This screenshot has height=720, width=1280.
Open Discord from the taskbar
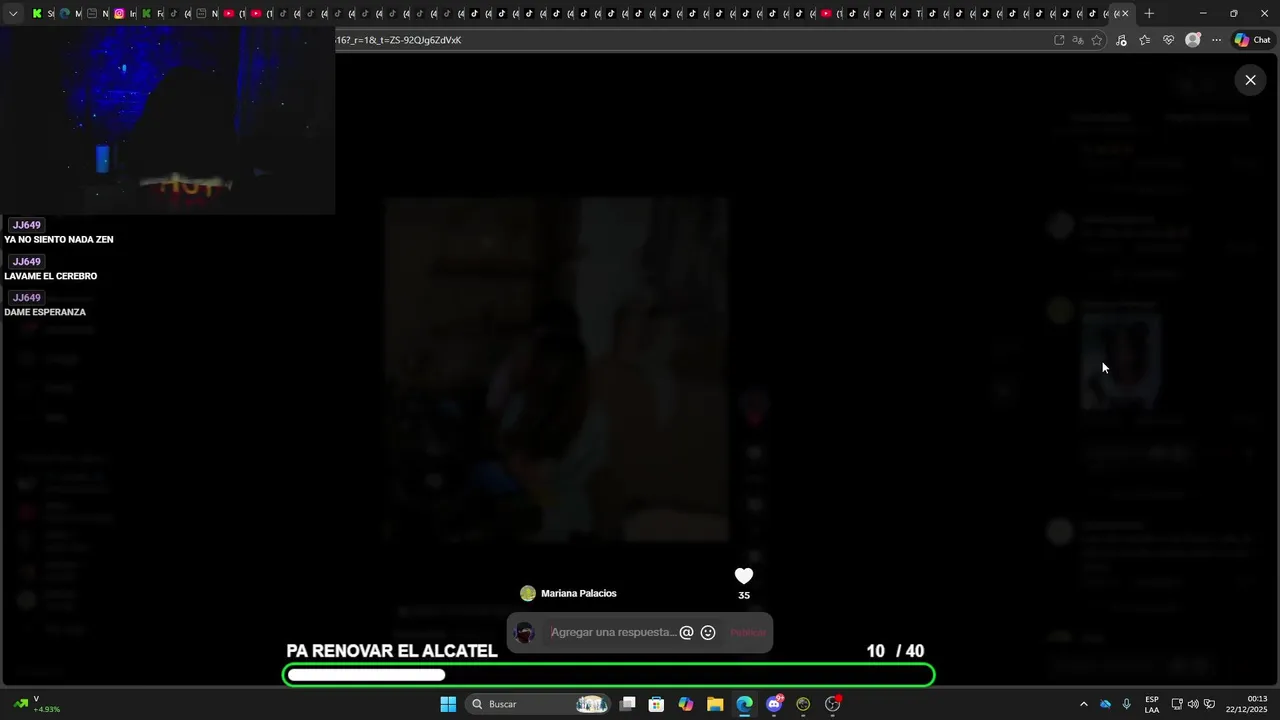point(774,704)
